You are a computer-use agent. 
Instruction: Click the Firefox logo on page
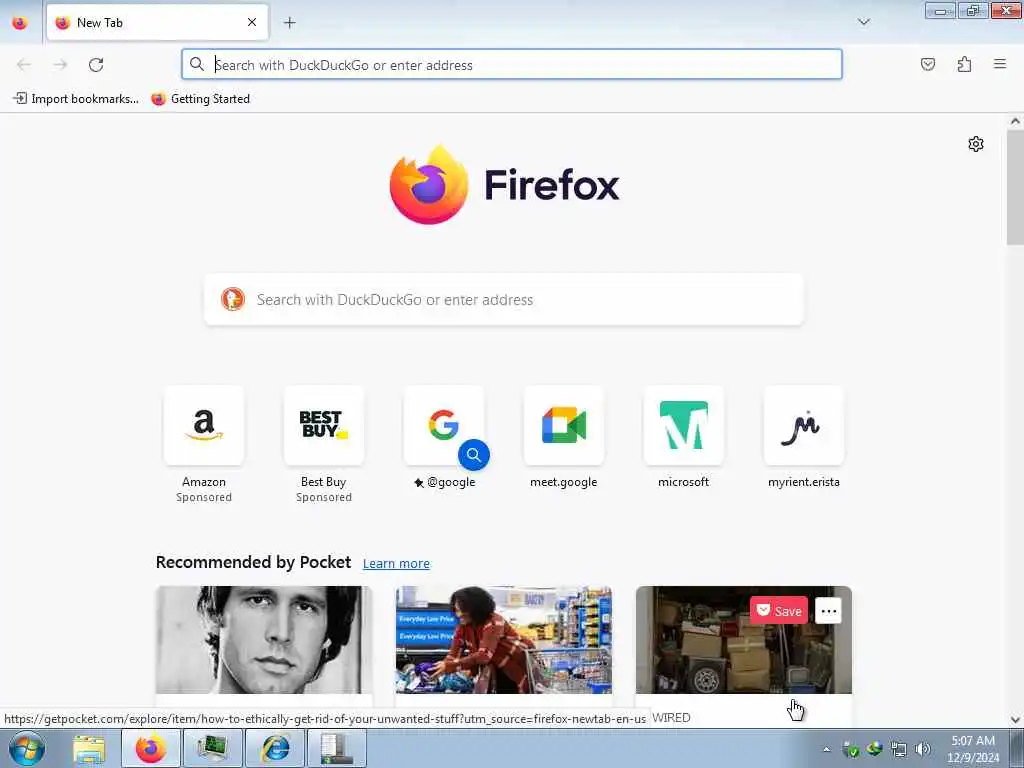504,185
